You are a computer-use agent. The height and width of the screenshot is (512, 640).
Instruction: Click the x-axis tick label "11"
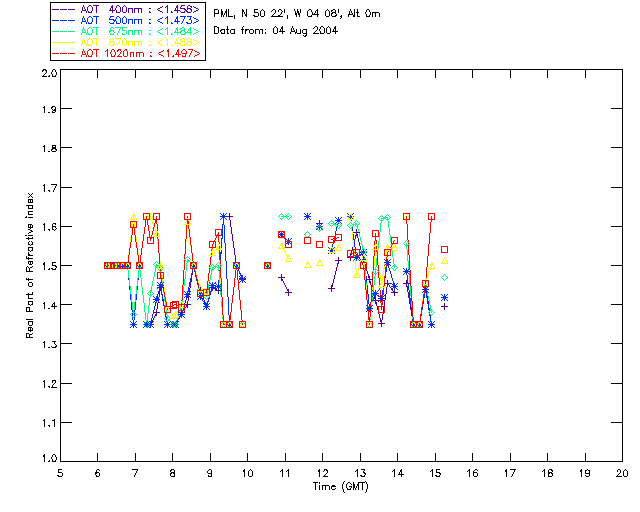tap(285, 473)
